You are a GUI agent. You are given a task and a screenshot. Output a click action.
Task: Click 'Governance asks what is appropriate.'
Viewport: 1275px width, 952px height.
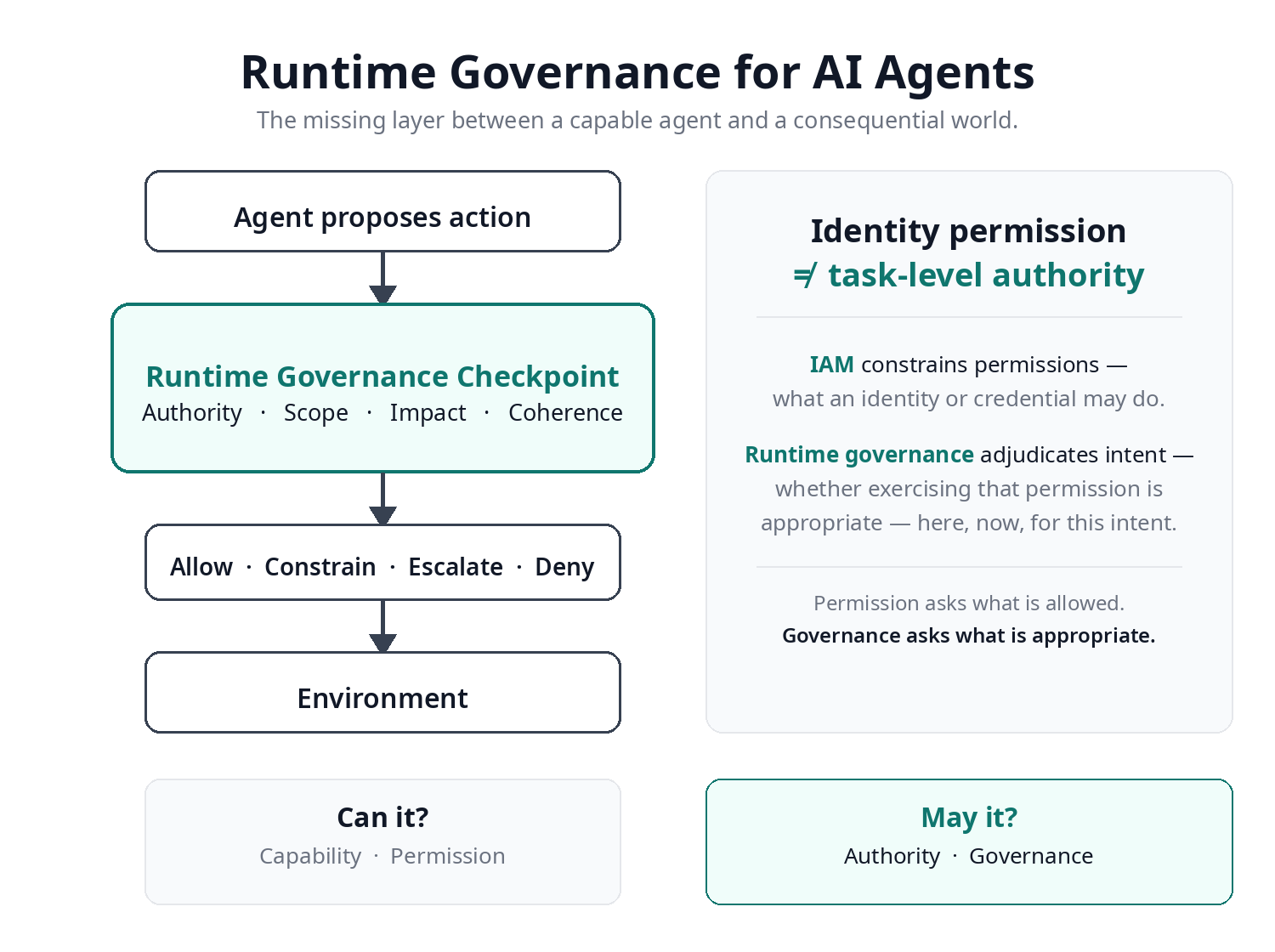pyautogui.click(x=969, y=636)
